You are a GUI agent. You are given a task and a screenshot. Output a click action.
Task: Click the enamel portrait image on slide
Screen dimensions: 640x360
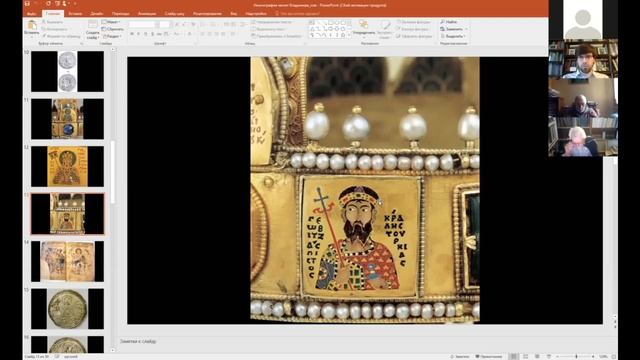(x=365, y=190)
